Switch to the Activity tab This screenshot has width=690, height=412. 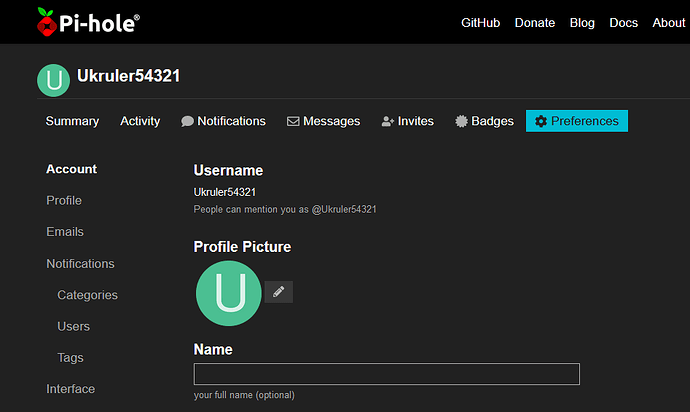point(140,121)
